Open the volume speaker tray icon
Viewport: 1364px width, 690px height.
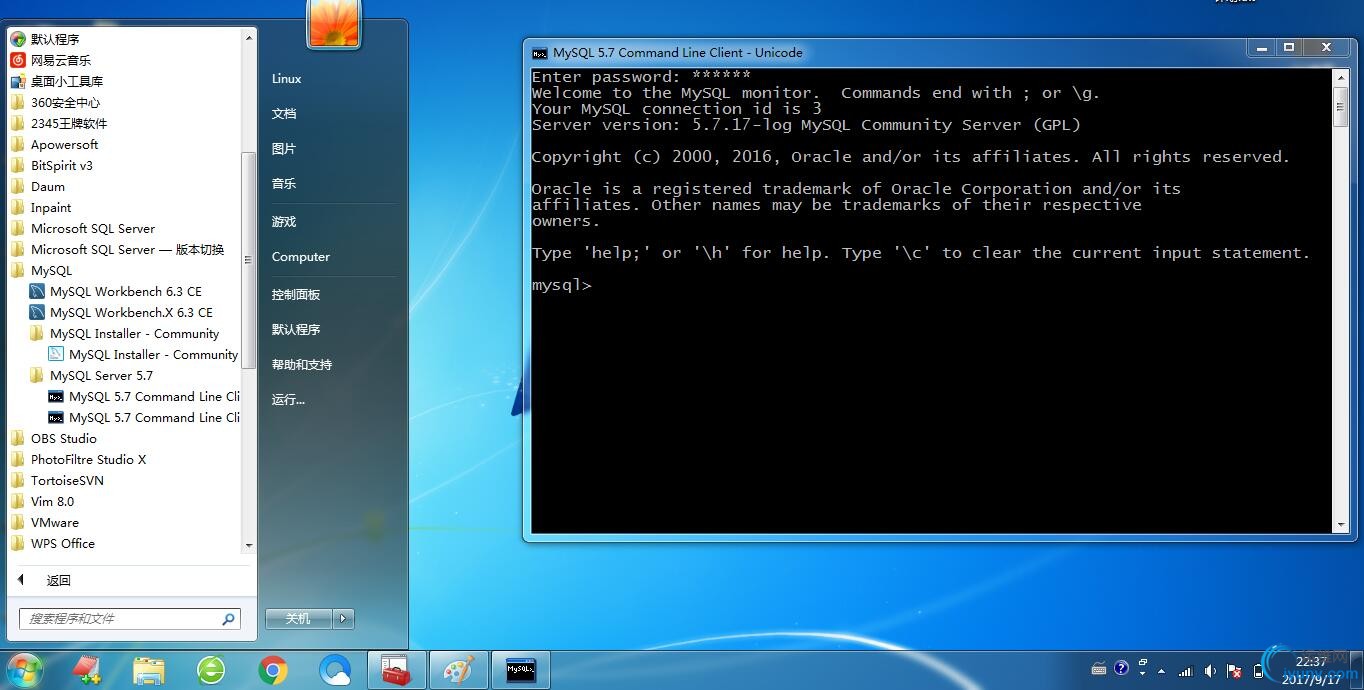[x=1210, y=671]
